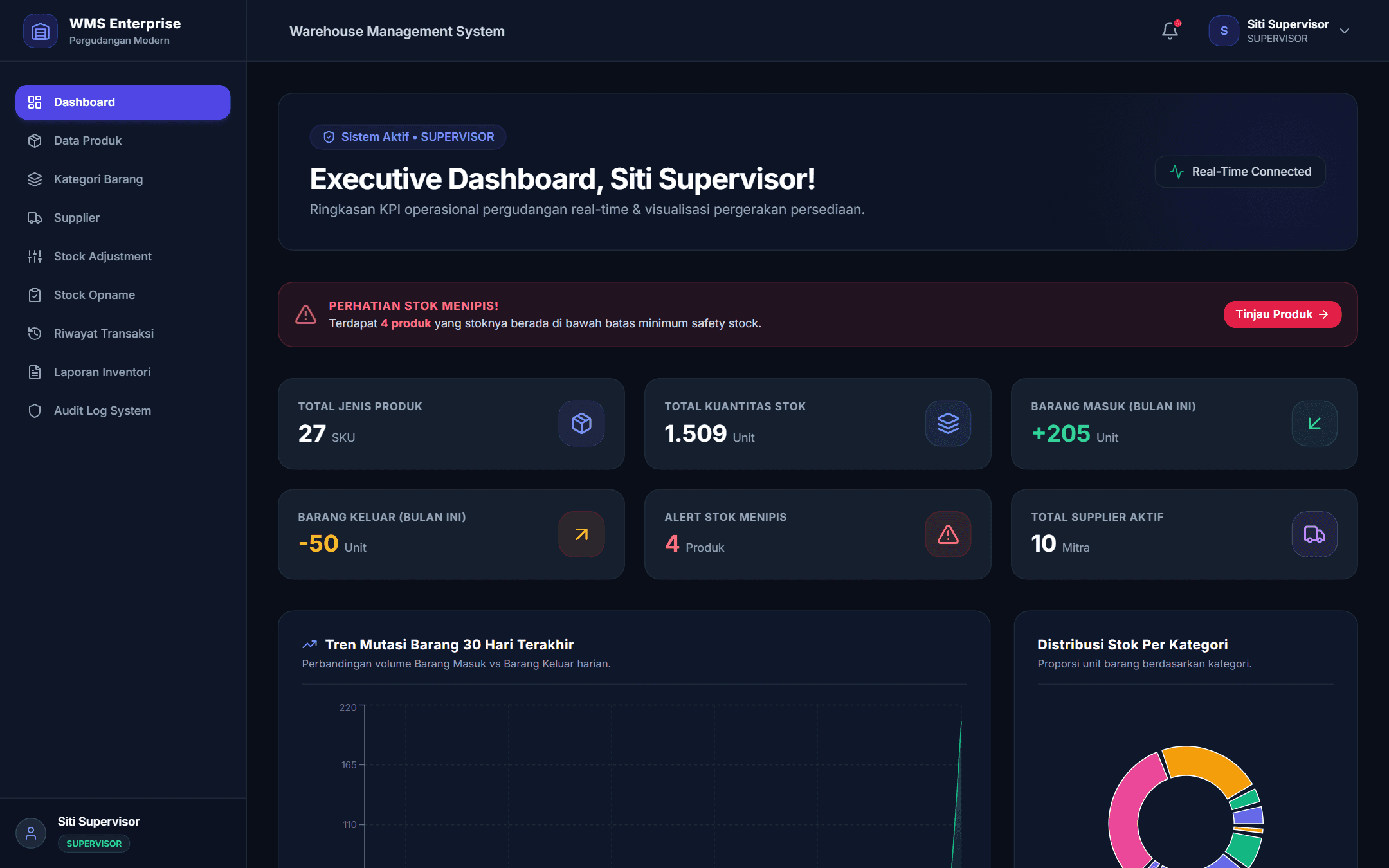Image resolution: width=1389 pixels, height=868 pixels.
Task: Click the Total Kuantitas Stok layers icon
Action: [x=948, y=423]
